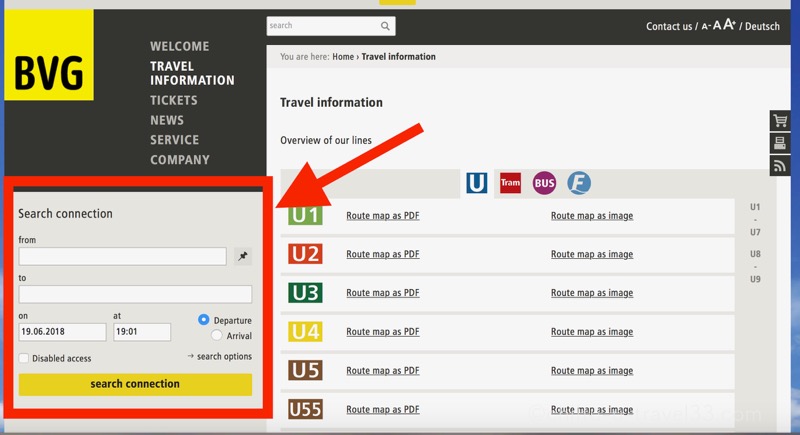Switch language to Deutsch
The width and height of the screenshot is (800, 435).
tap(762, 27)
